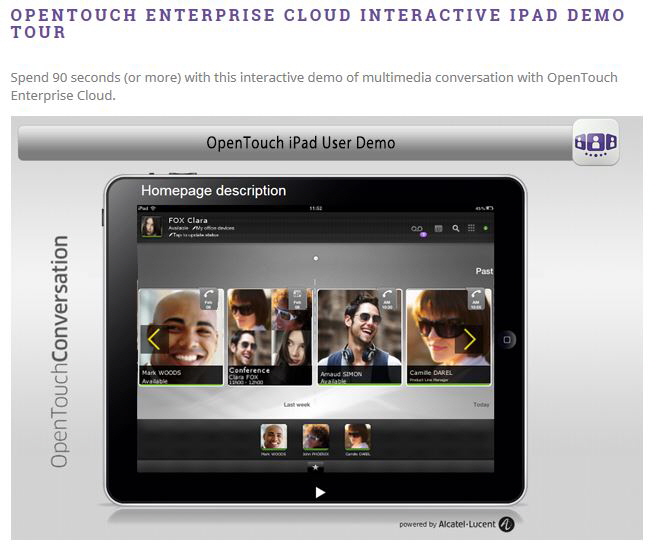Click the OpenTouchConversation vertical label
Viewport: 656px width, 549px height.
point(59,351)
